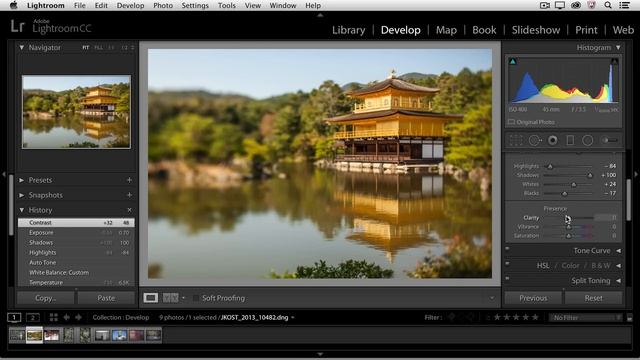Open the filmstrip source file name dropdown
Image resolution: width=640 pixels, height=360 pixels.
pos(293,318)
